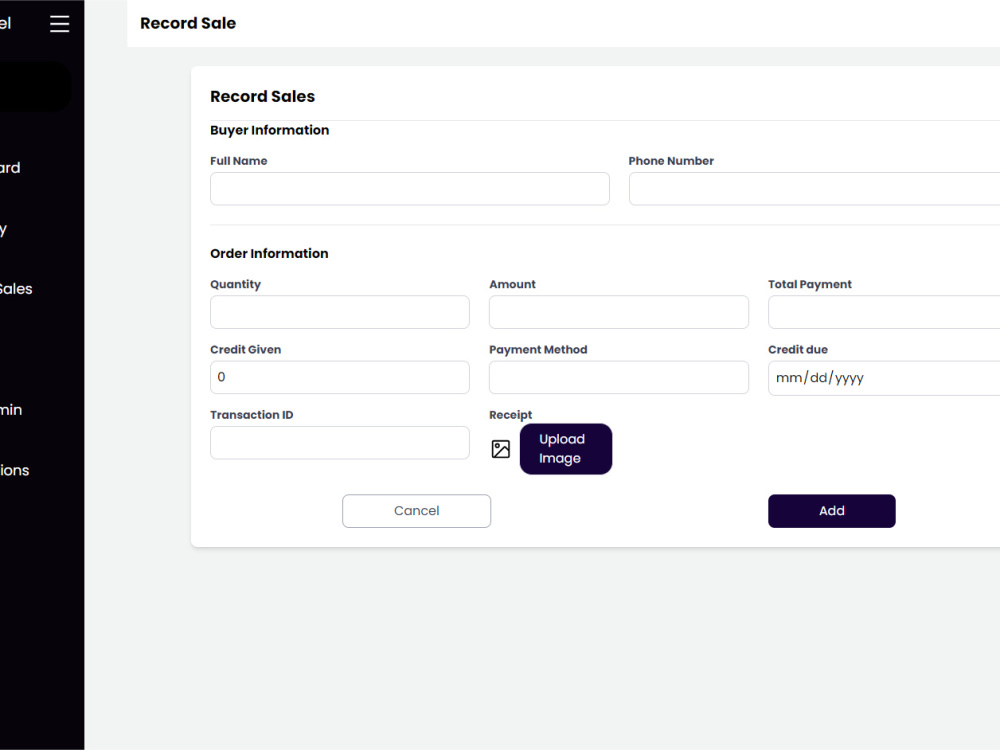Upload a receipt image

[566, 449]
